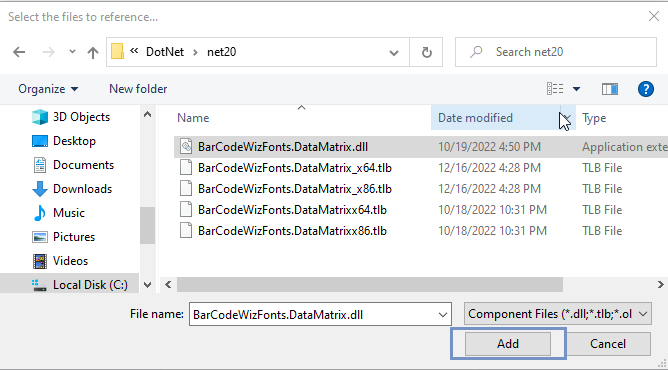Screen dimensions: 668x370
Task: Open the Organize menu
Action: tap(48, 89)
